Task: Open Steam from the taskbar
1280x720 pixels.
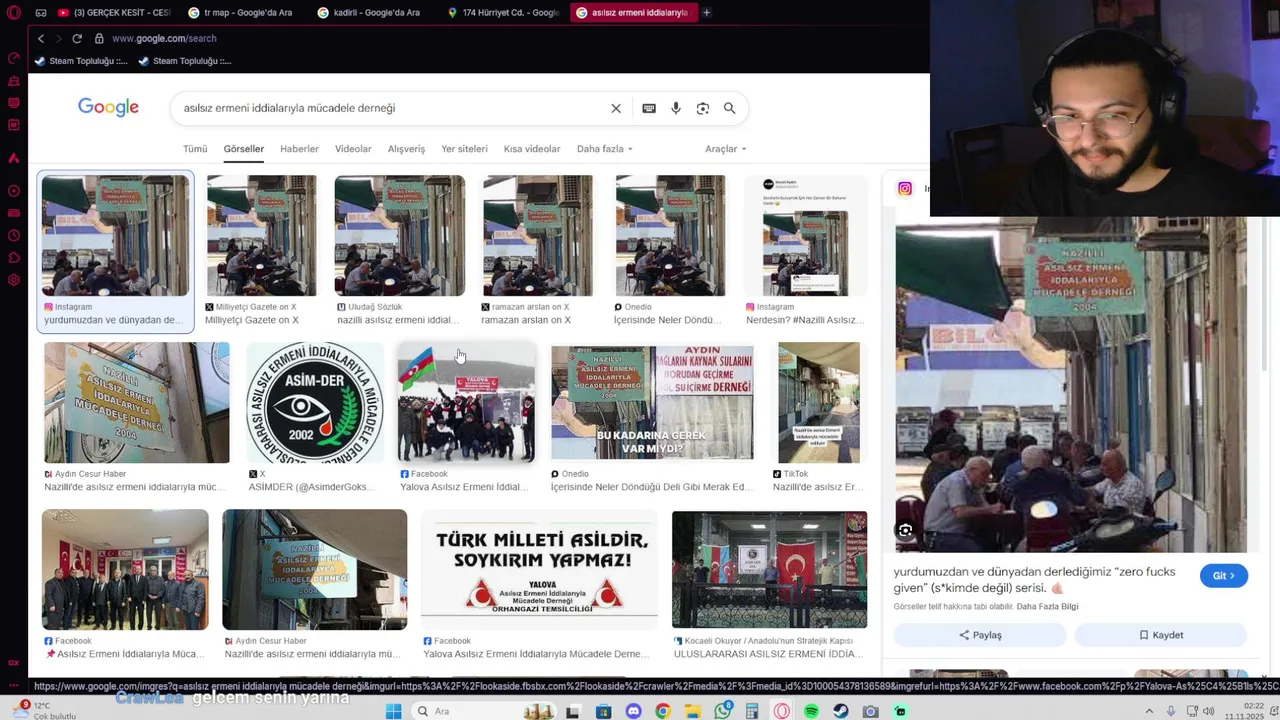Action: (841, 711)
